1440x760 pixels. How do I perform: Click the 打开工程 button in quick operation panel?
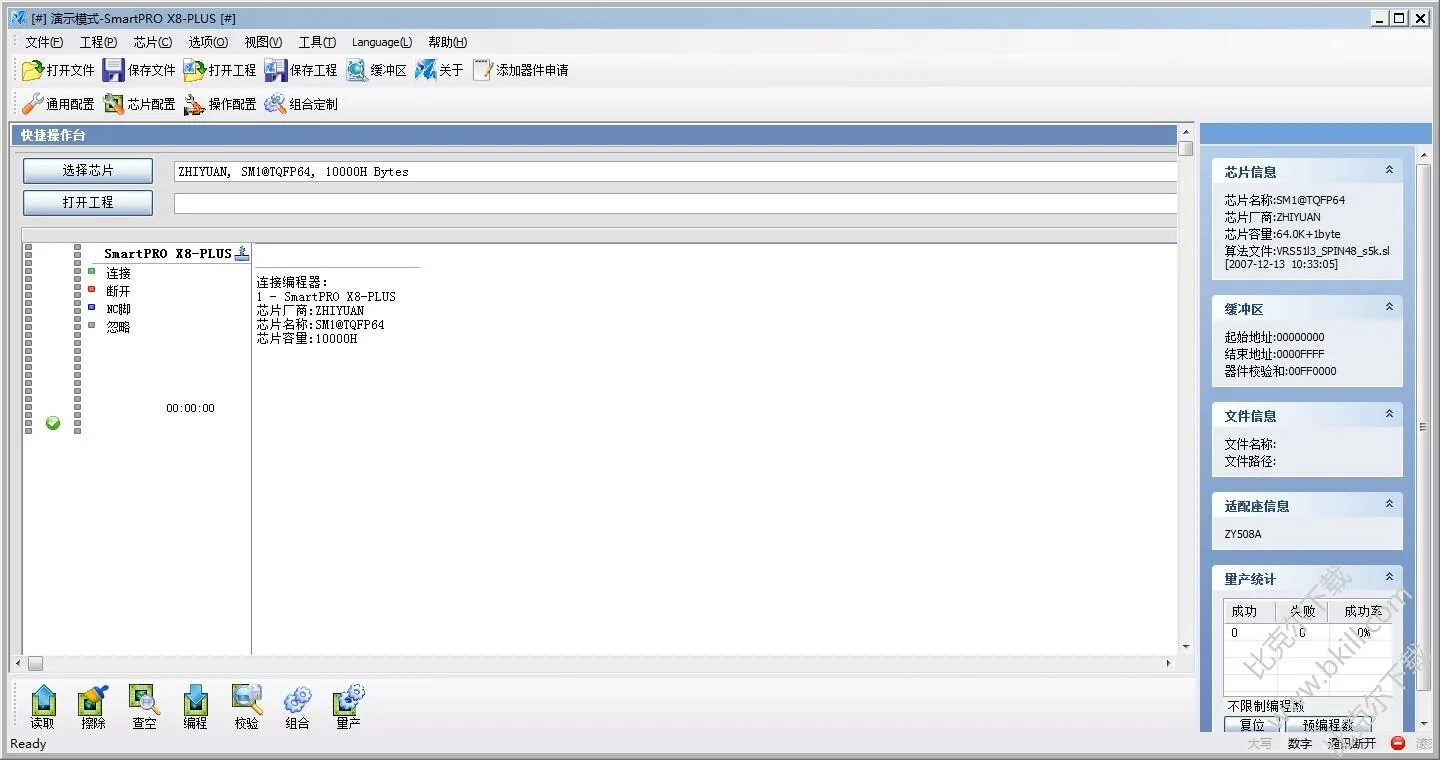point(88,202)
